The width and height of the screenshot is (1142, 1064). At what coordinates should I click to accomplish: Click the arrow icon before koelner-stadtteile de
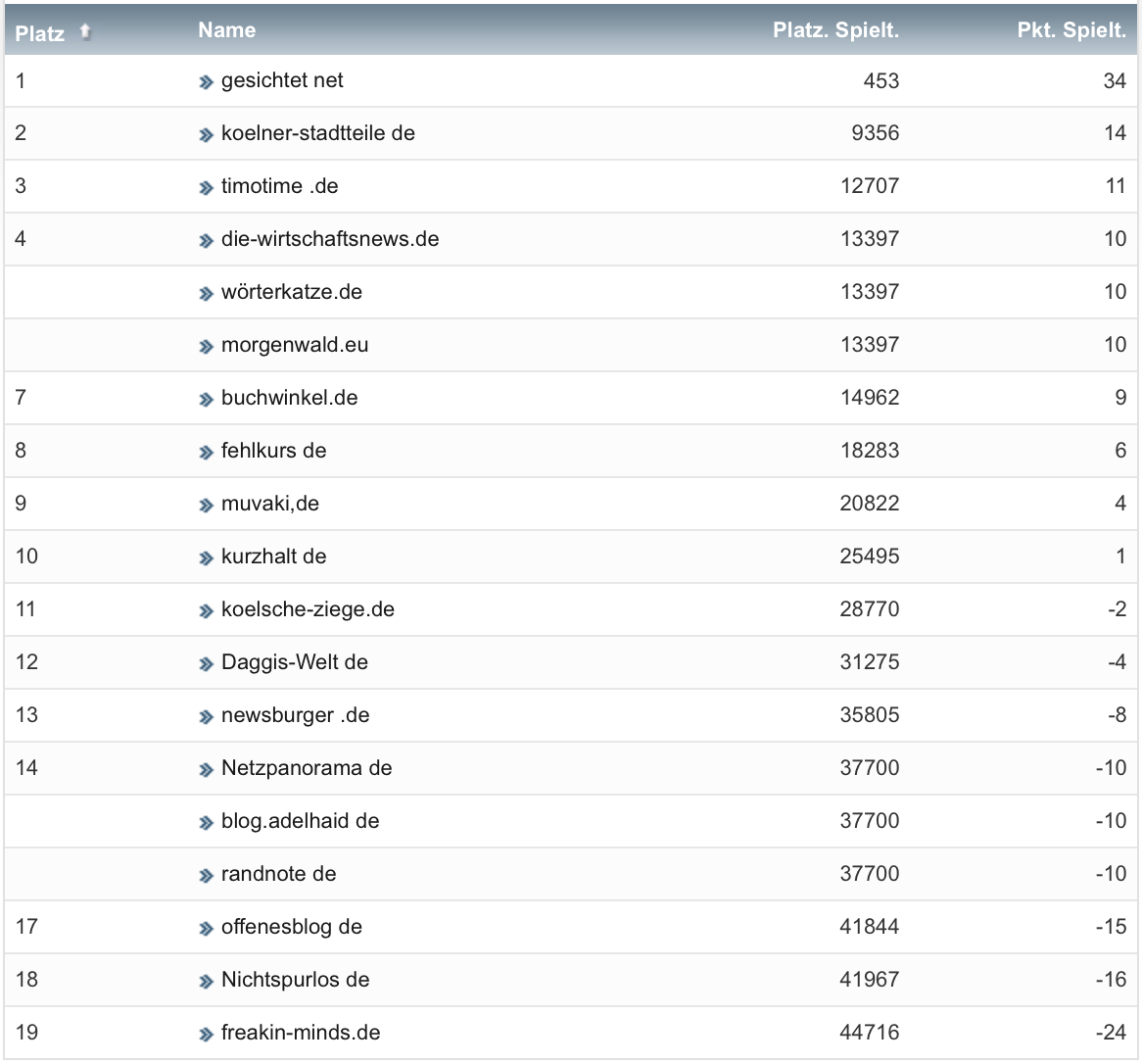[206, 135]
